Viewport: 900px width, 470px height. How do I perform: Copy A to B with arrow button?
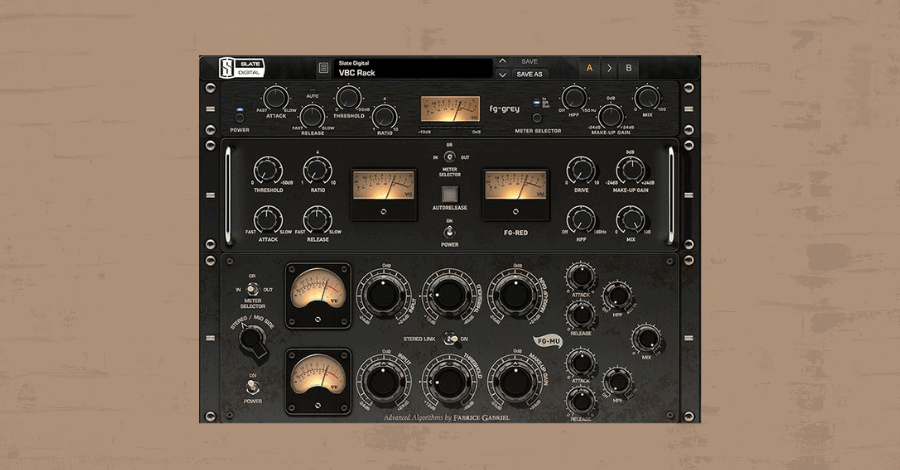coord(609,68)
